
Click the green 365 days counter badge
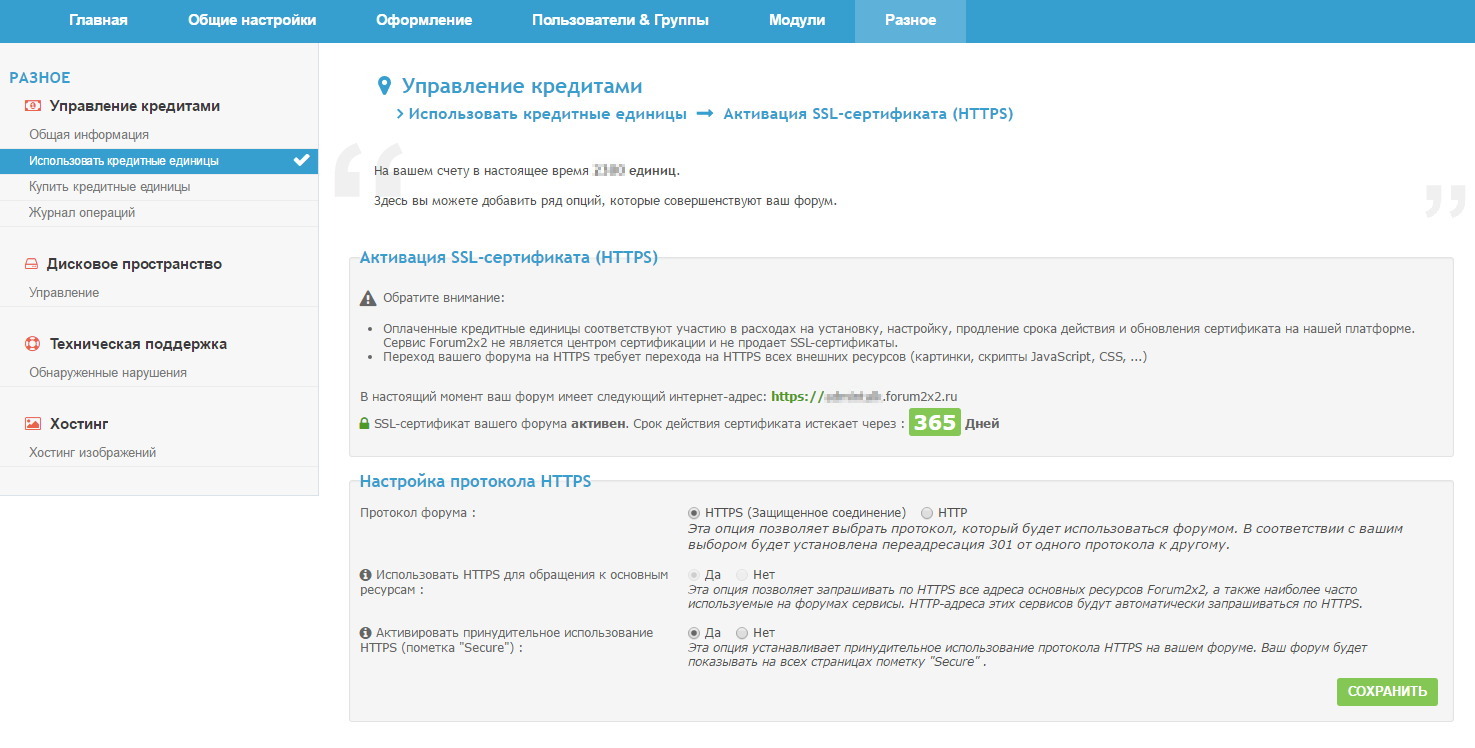tap(935, 422)
